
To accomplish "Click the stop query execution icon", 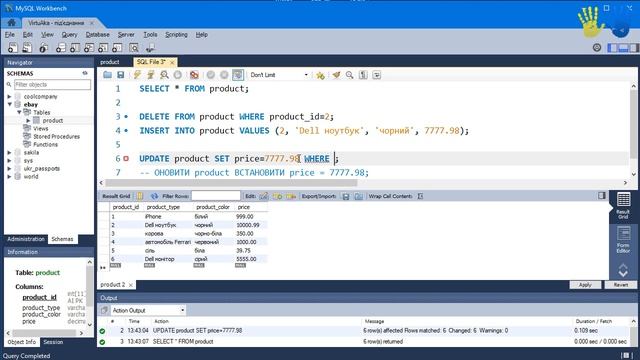I will (178, 75).
